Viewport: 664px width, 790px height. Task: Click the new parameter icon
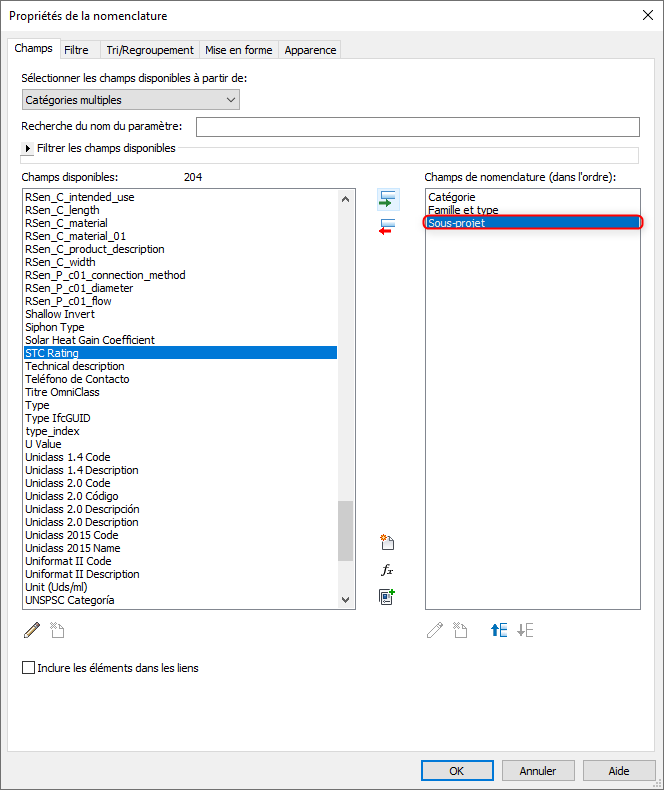387,543
